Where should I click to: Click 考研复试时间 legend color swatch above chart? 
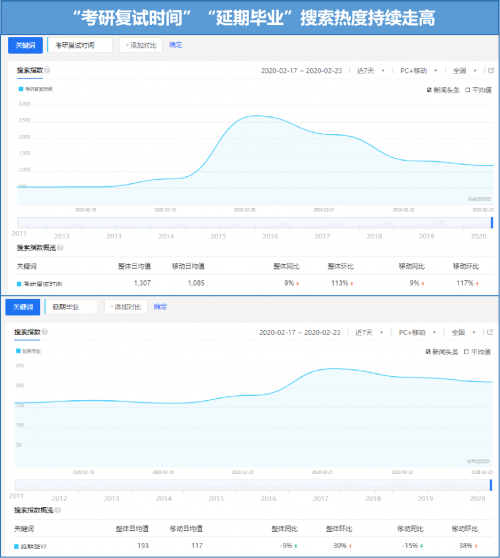click(21, 89)
